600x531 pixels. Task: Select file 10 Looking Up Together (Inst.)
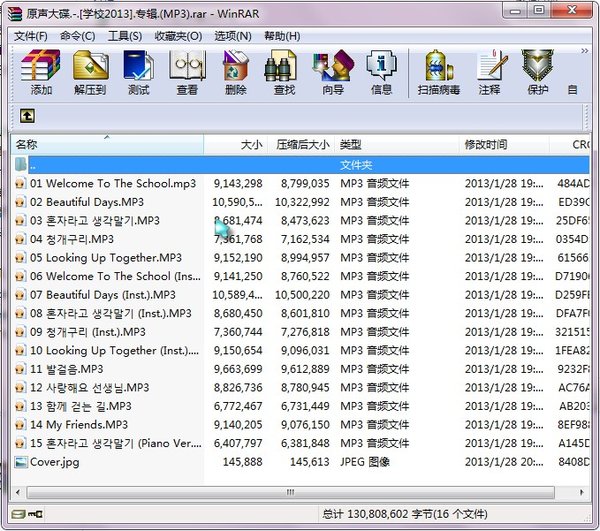coord(114,350)
